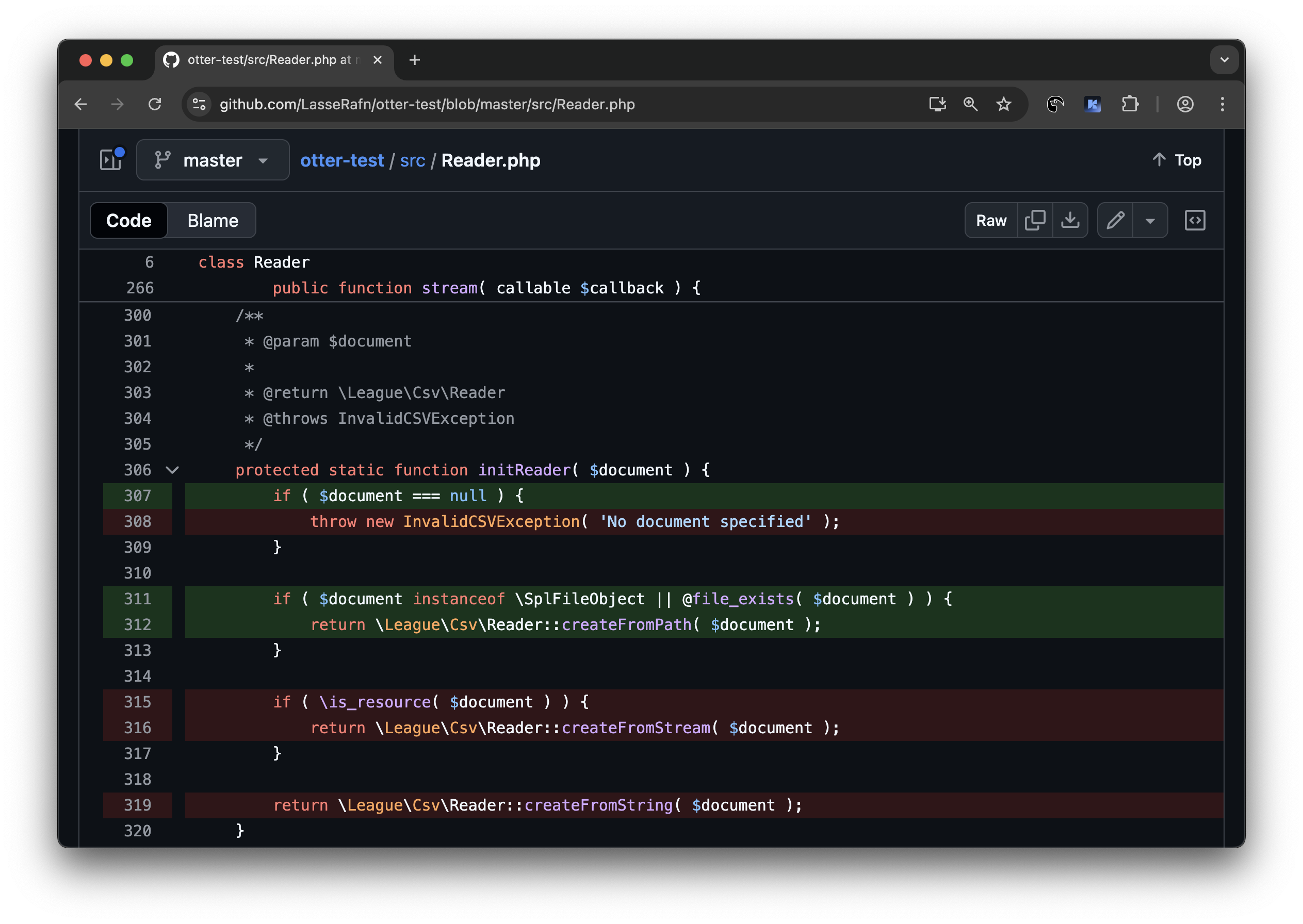The width and height of the screenshot is (1303, 924).
Task: Click the browser address bar
Action: click(512, 104)
